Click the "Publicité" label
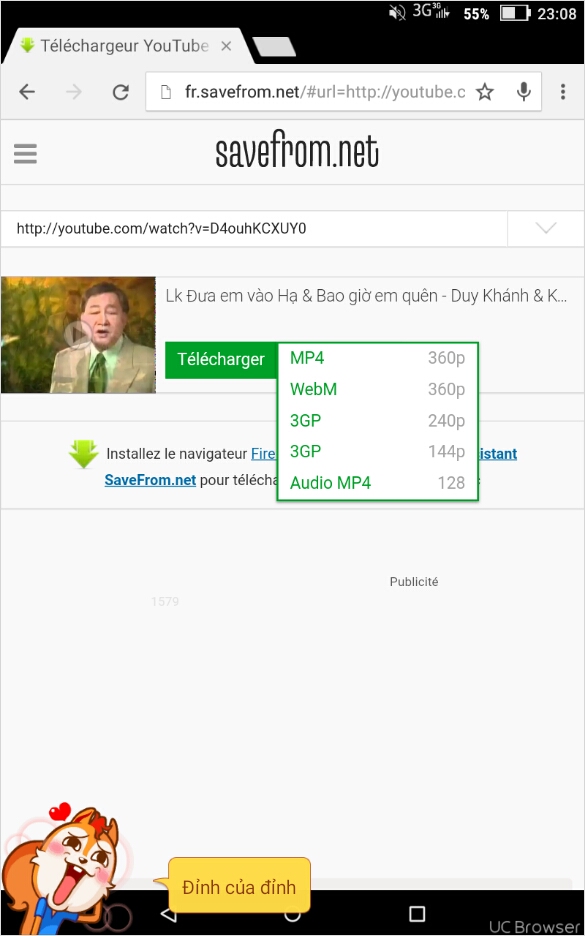585x936 pixels. pos(414,581)
